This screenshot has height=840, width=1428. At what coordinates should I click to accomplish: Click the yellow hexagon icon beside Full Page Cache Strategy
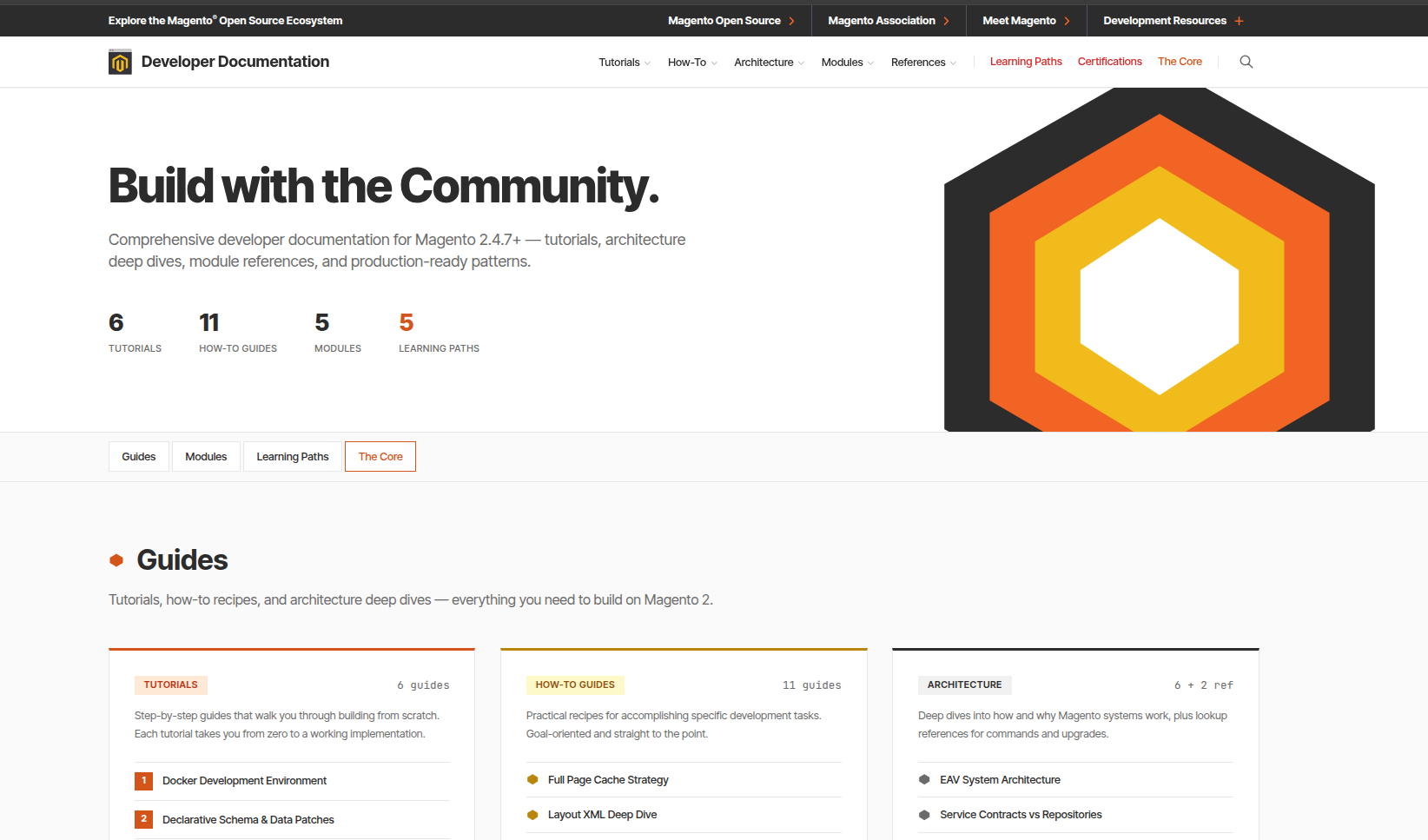tap(532, 779)
